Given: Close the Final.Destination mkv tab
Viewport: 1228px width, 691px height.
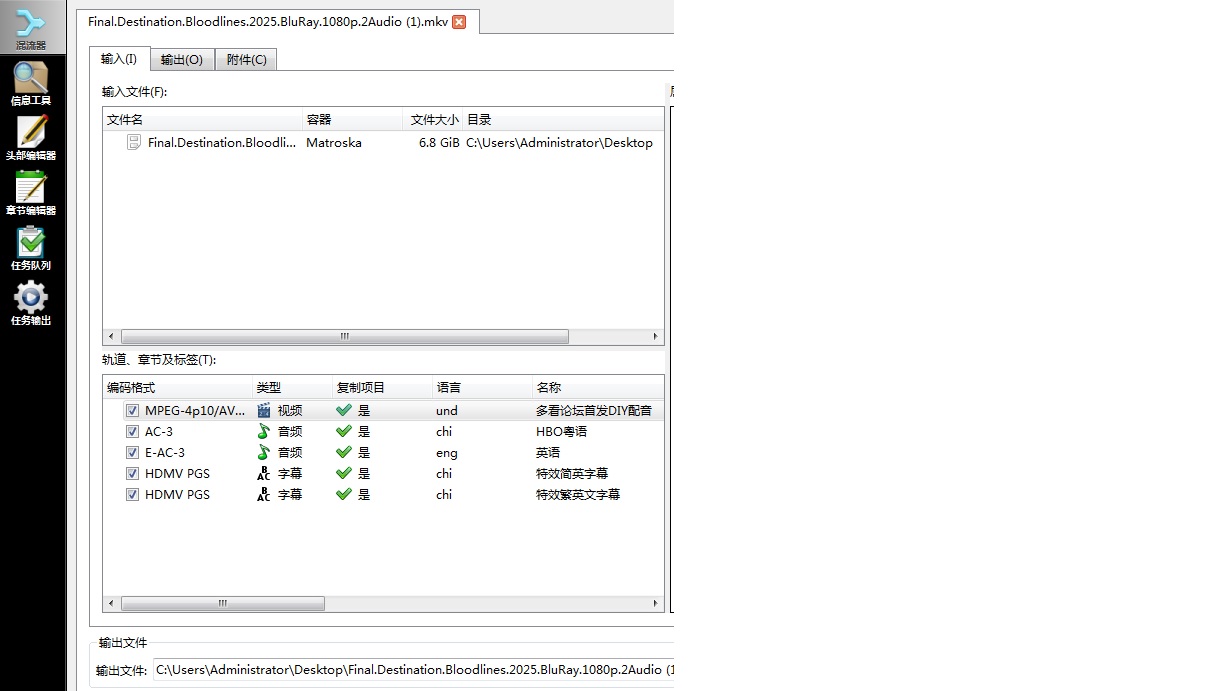Looking at the screenshot, I should (x=459, y=22).
